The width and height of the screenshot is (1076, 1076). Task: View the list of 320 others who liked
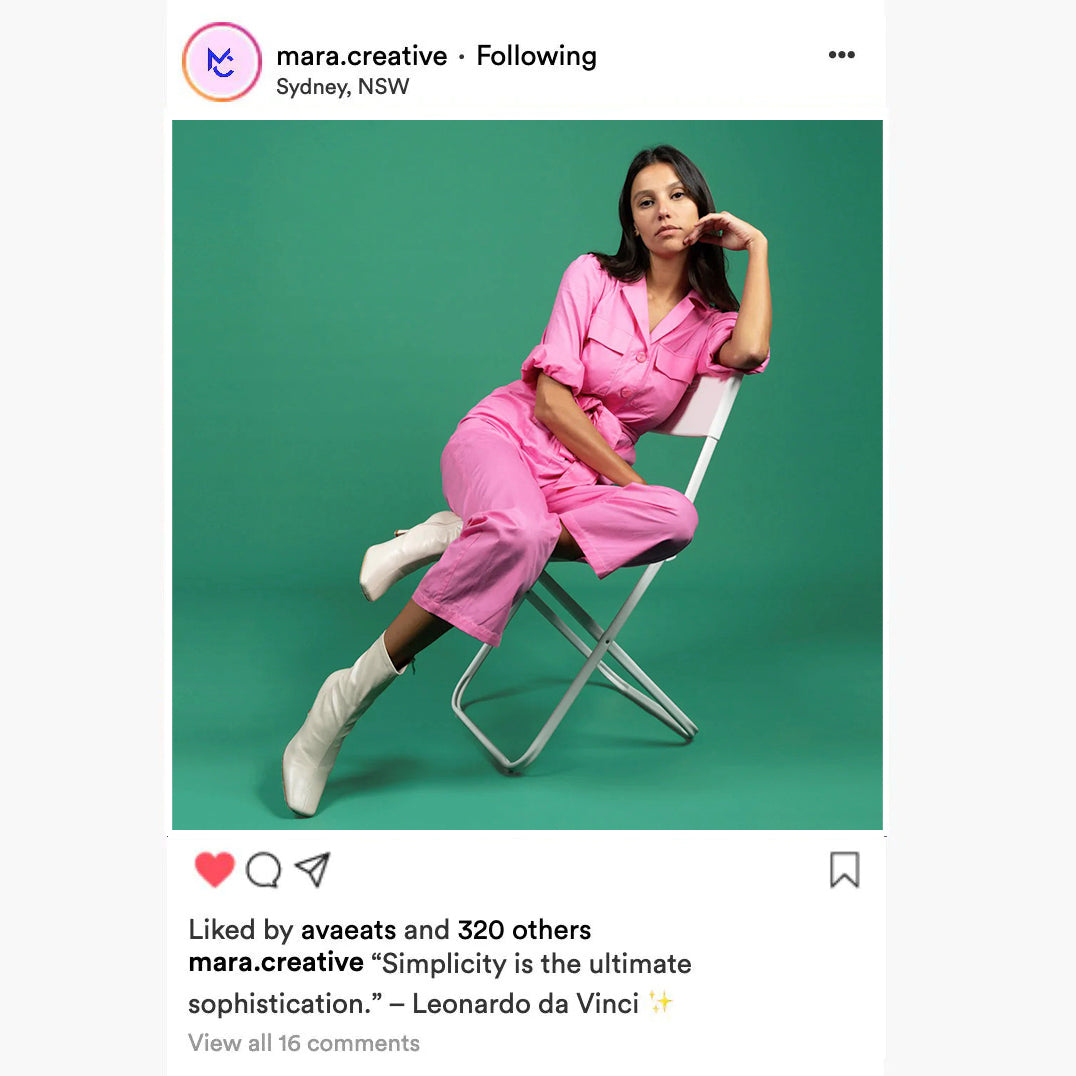[x=524, y=930]
